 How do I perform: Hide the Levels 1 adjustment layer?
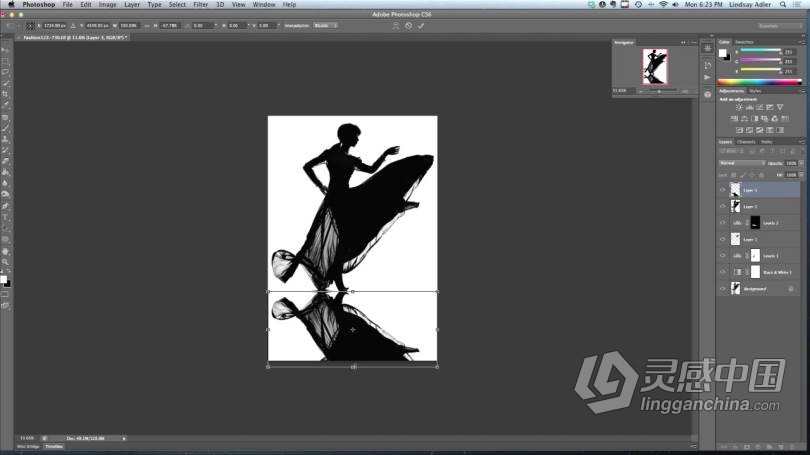723,256
